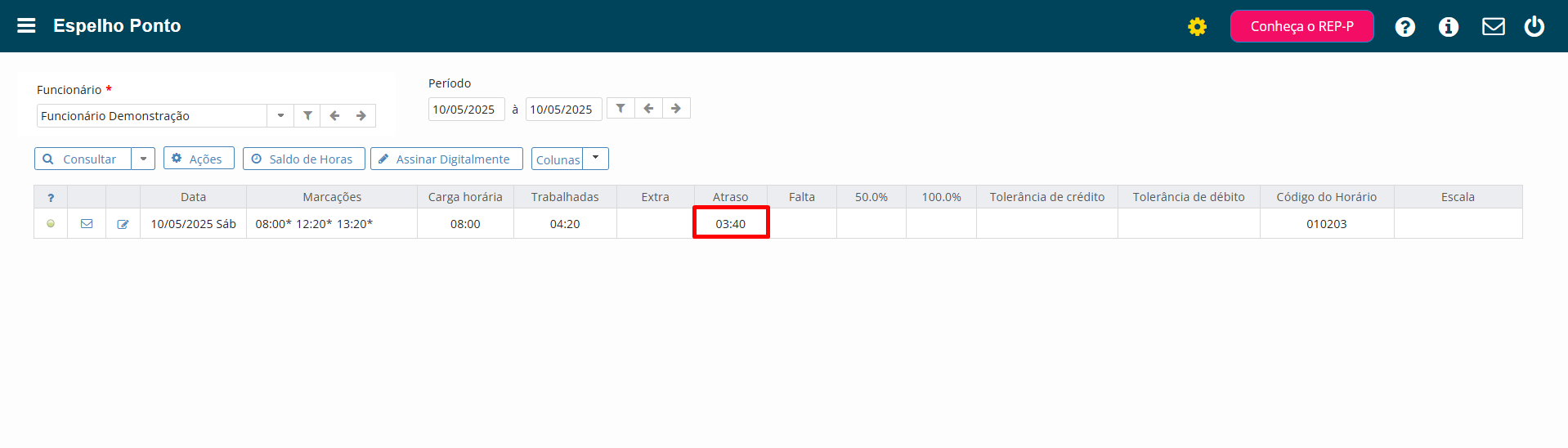Click the 010203 Código do Horário cell
The width and height of the screenshot is (1568, 448).
coord(1327,224)
